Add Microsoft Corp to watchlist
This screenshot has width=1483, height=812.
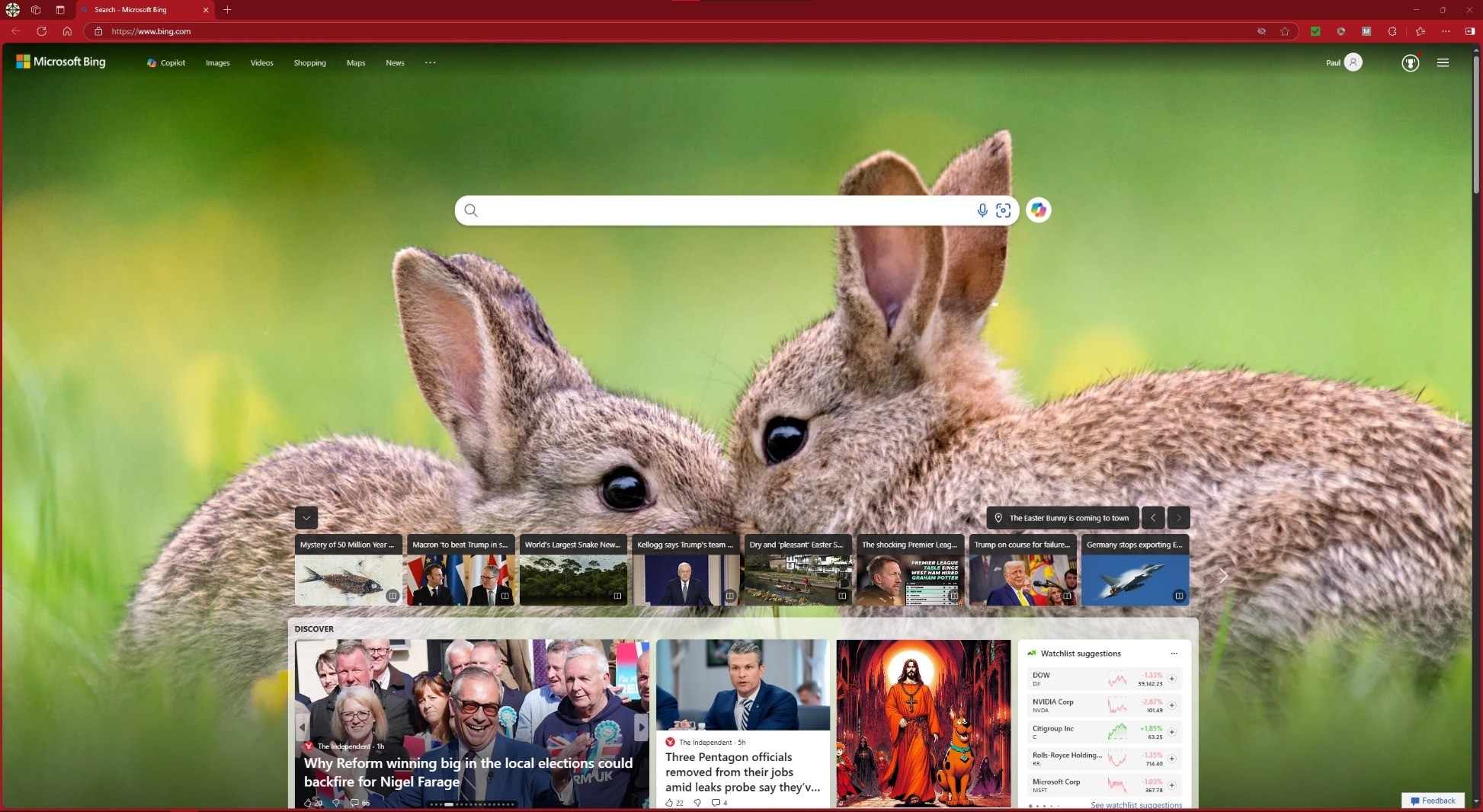(1171, 785)
